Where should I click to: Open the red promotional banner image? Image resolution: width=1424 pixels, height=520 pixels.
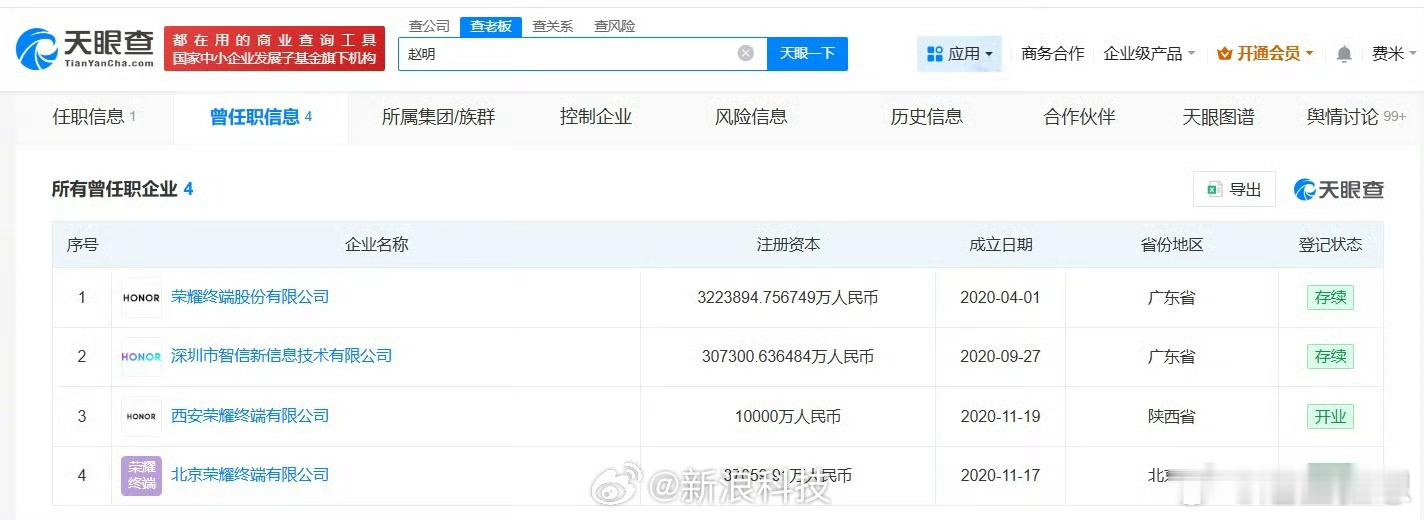coord(274,48)
